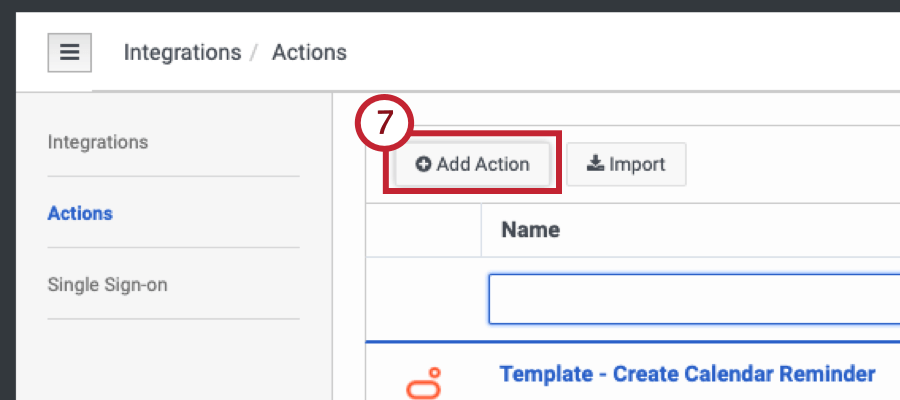Open Template - Create Calendar Reminder
Screen dimensions: 900x400
[687, 374]
